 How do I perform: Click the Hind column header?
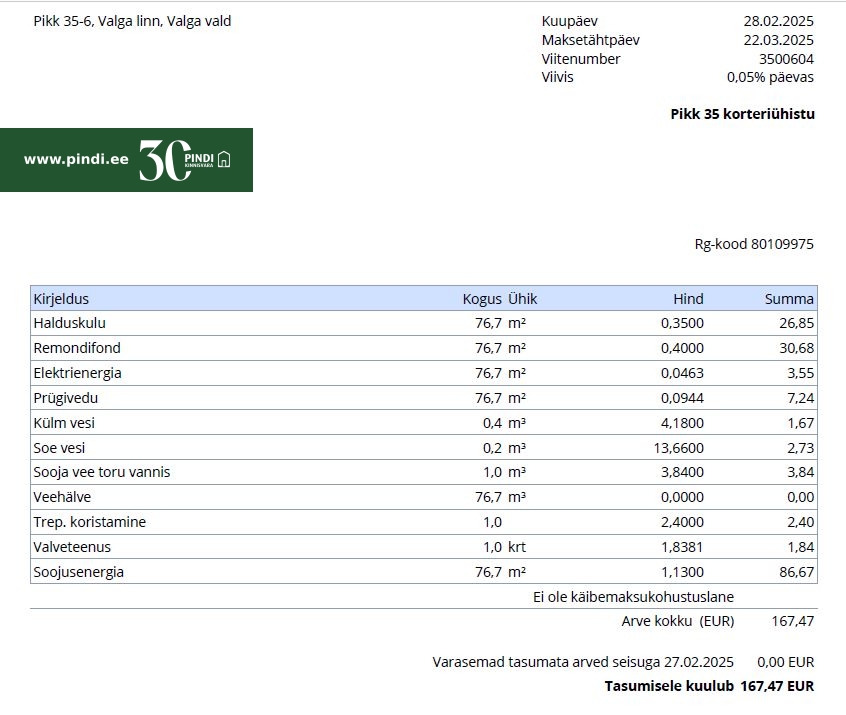(688, 299)
